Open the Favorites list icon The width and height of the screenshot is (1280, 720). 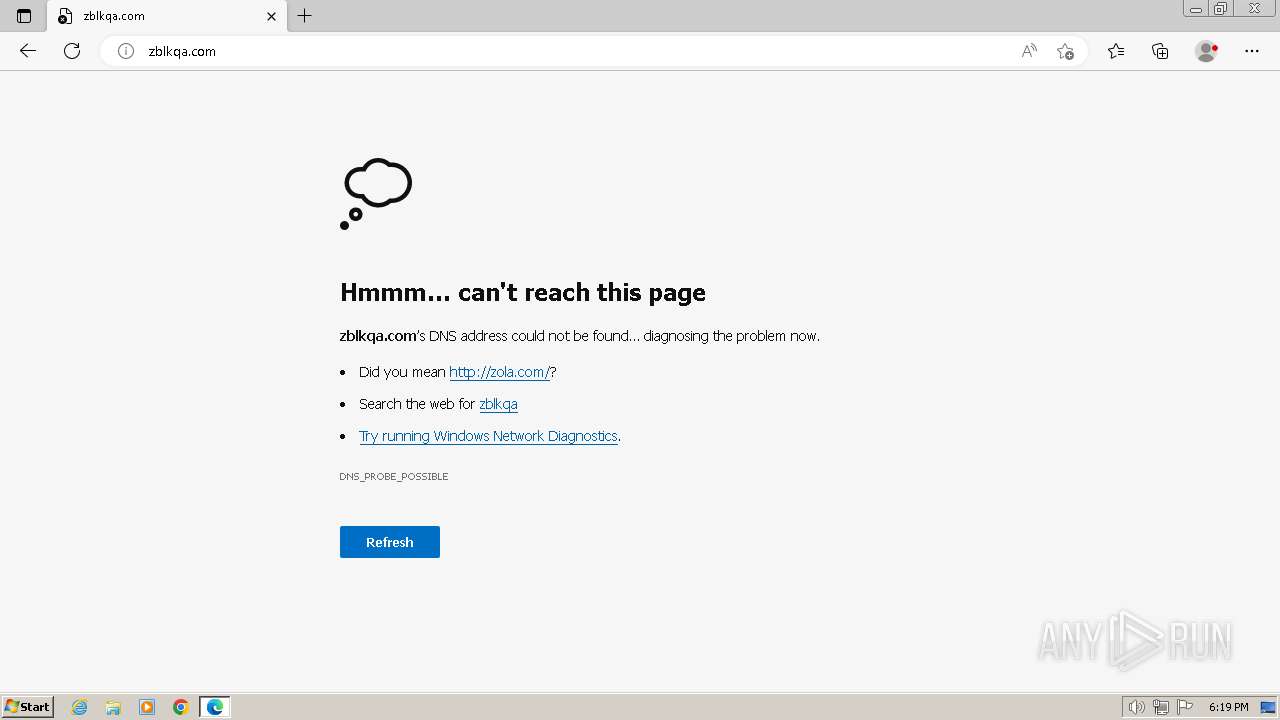[1116, 51]
